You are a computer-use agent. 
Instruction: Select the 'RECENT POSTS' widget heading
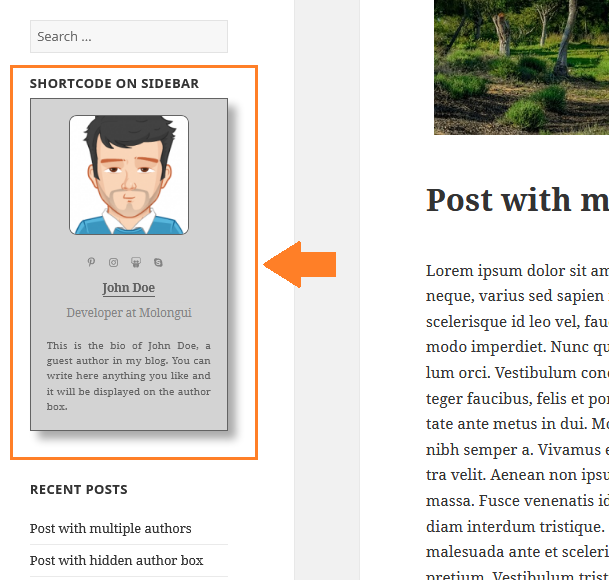pyautogui.click(x=79, y=489)
